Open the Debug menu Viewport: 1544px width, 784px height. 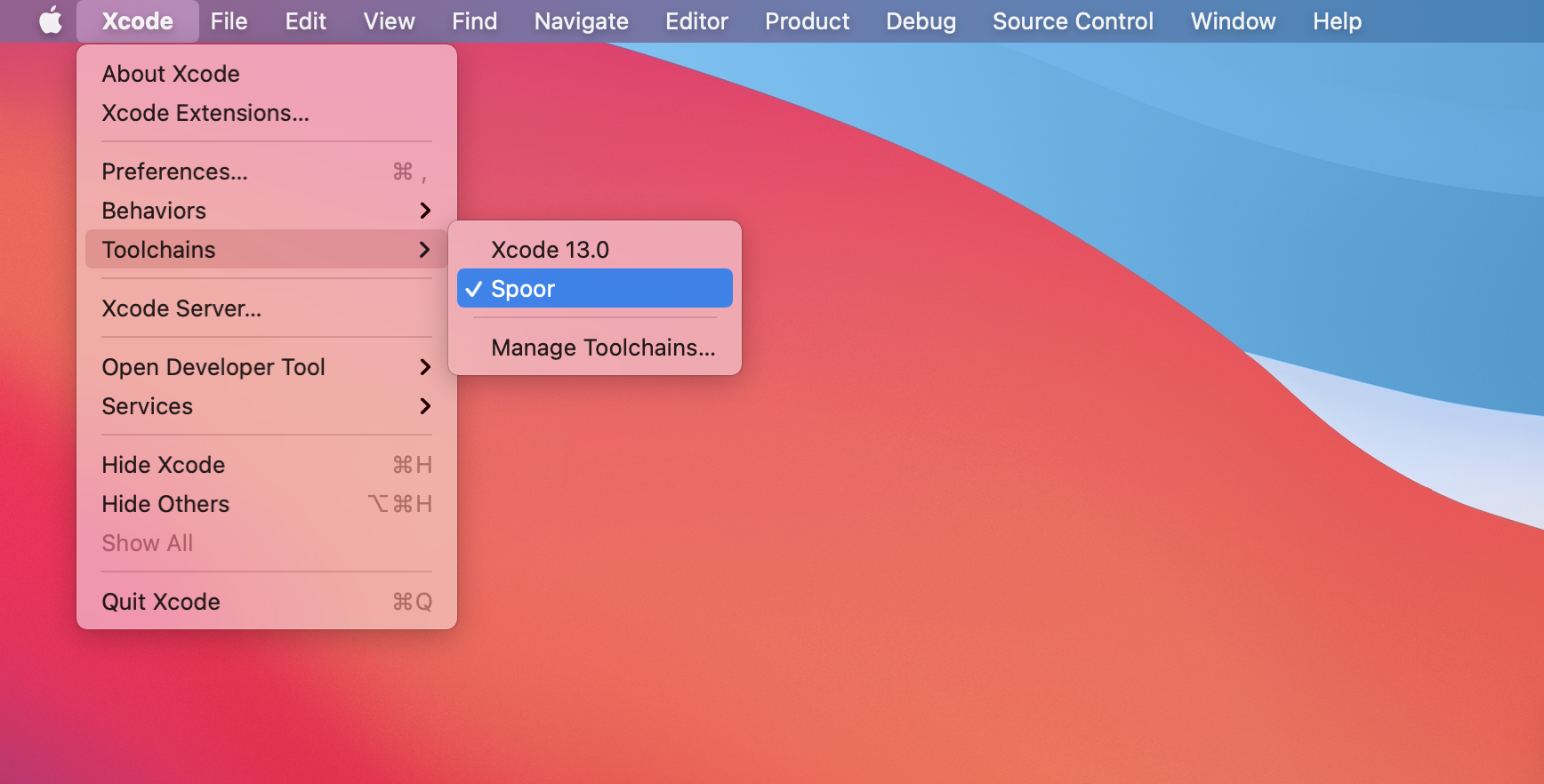pos(921,20)
